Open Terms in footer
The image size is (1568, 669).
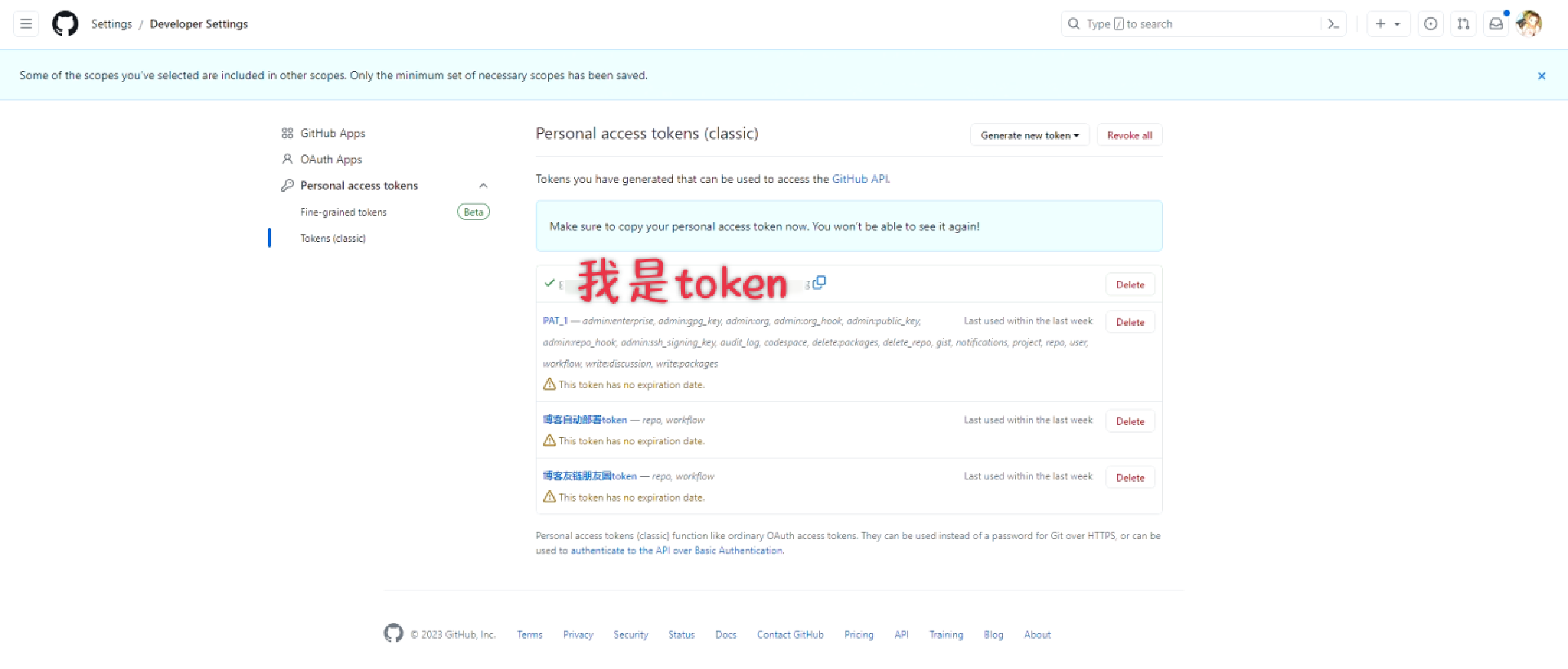[x=529, y=635]
